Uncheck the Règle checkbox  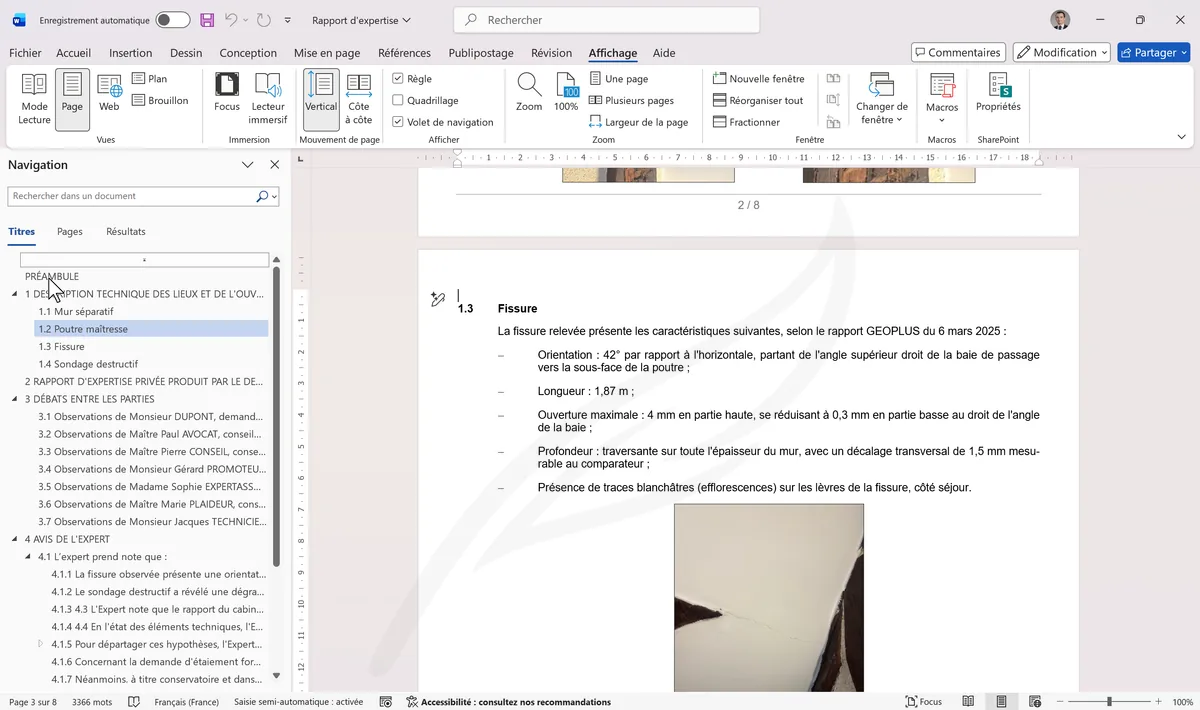click(398, 79)
